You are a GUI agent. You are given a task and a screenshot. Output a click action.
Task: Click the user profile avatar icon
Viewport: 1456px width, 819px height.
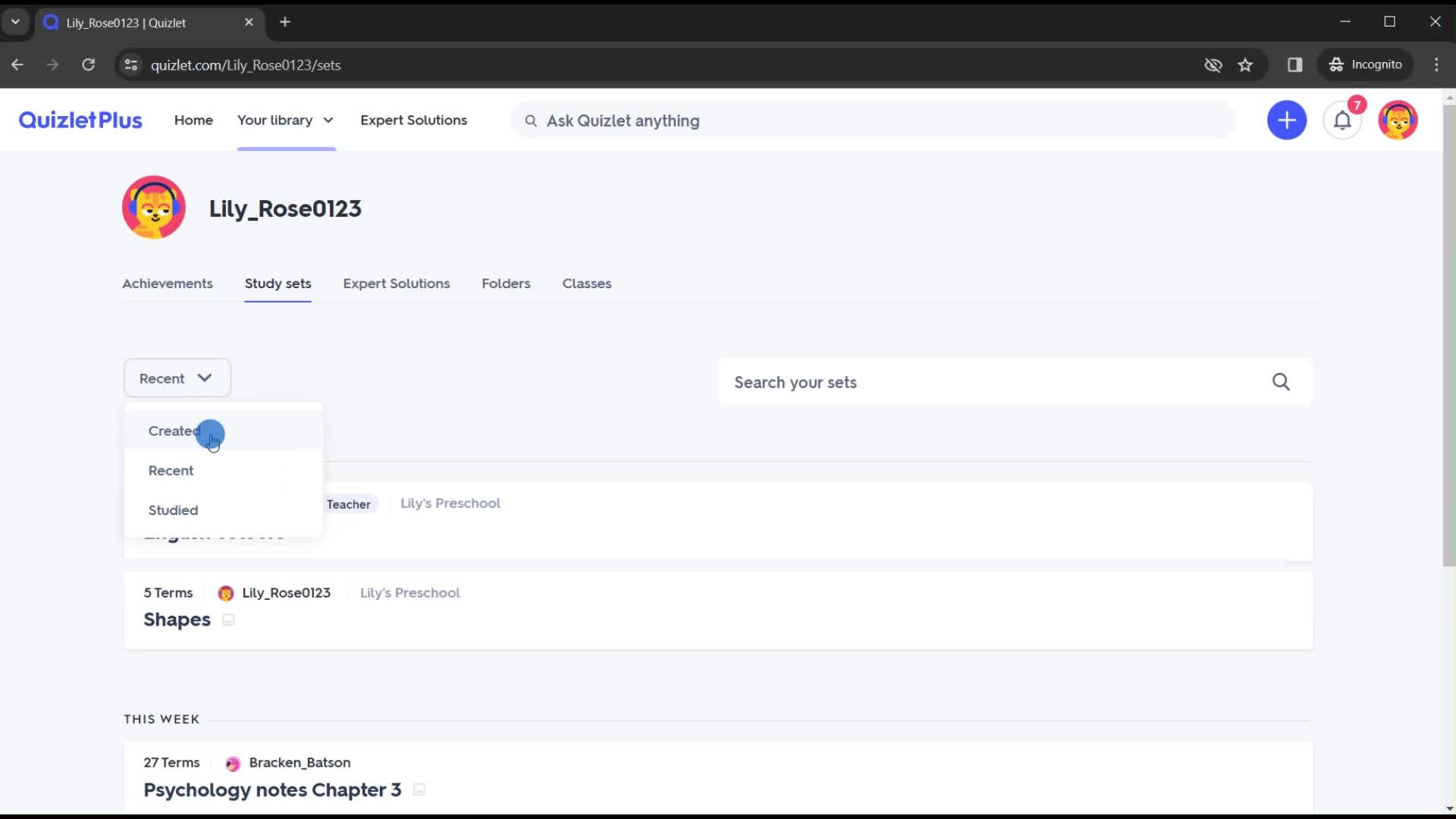coord(1400,120)
